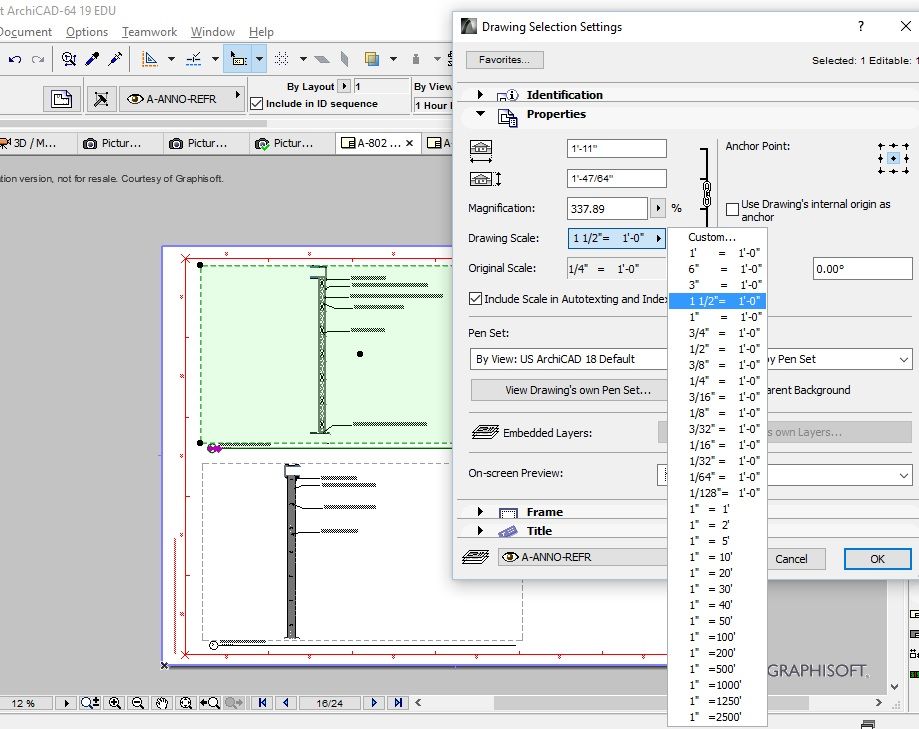The image size is (919, 729).
Task: Click the fit in window zoom icon
Action: pos(185,703)
